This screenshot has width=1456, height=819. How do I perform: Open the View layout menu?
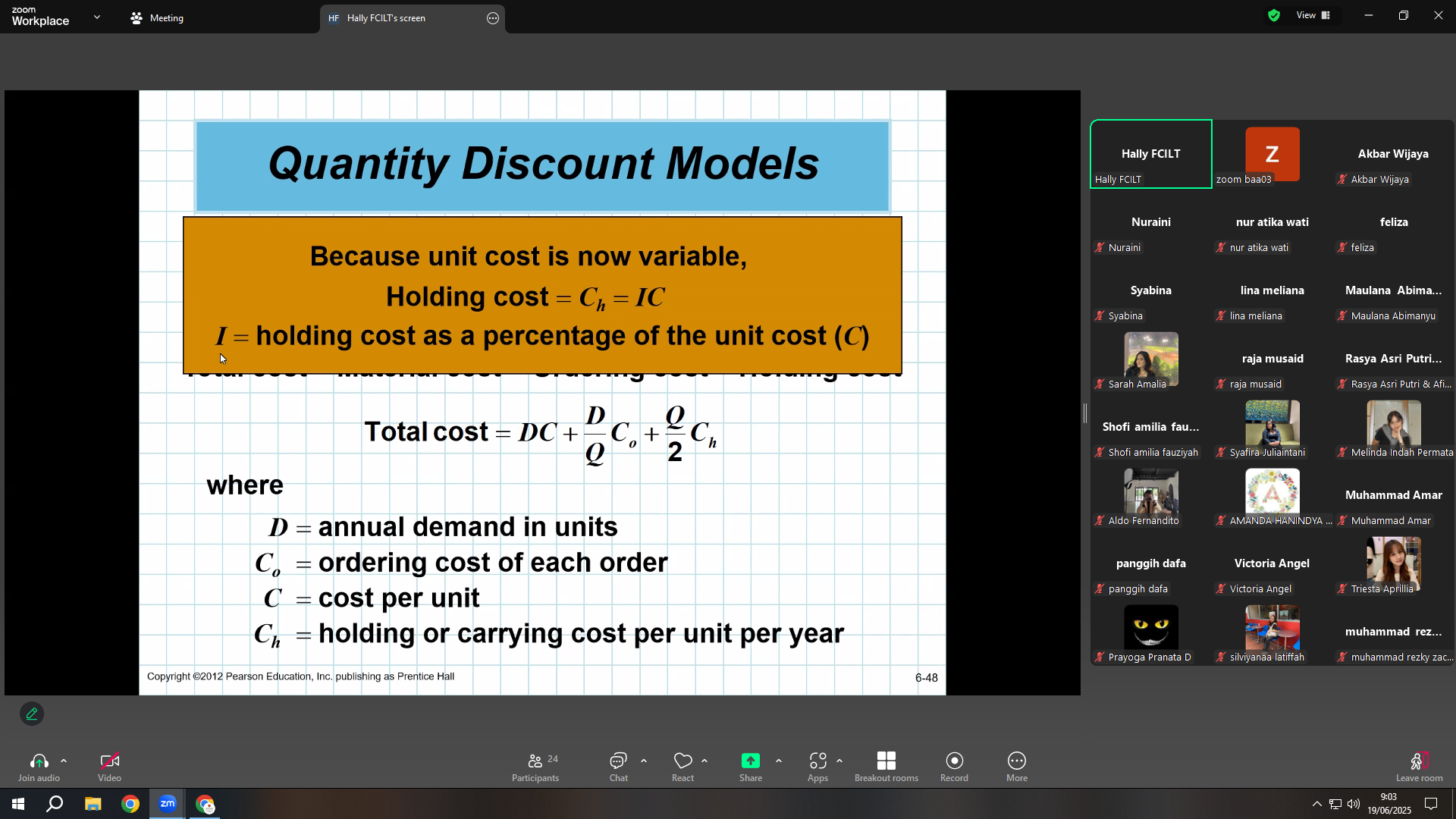pos(1313,15)
